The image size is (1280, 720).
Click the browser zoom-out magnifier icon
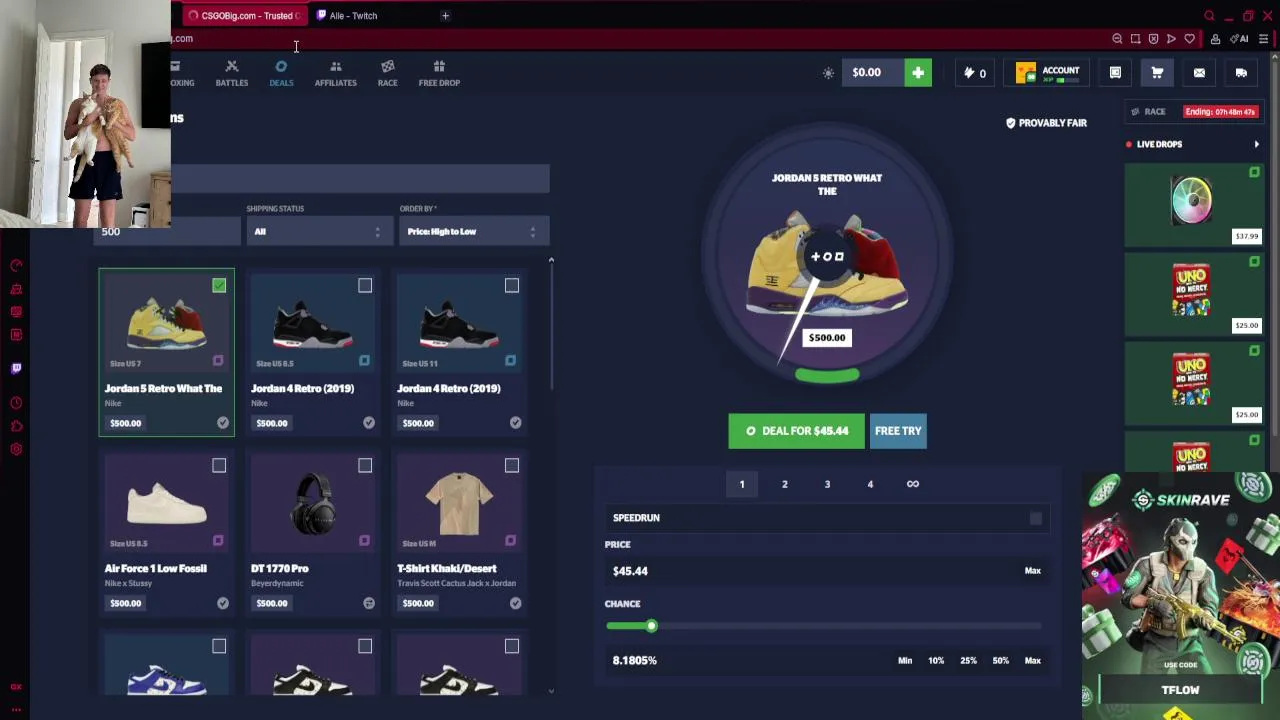1117,39
